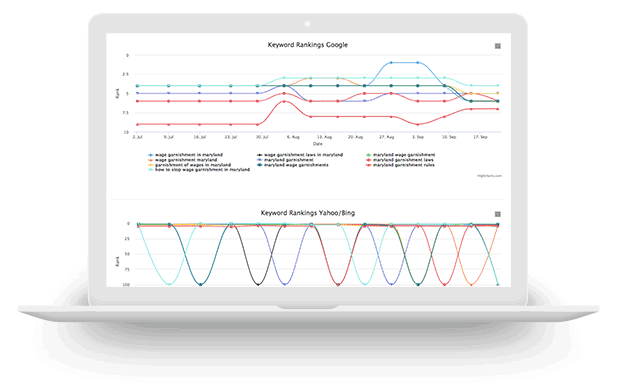This screenshot has height=386, width=620.
Task: Click the '7.5' rank axis label
Action: coord(125,113)
